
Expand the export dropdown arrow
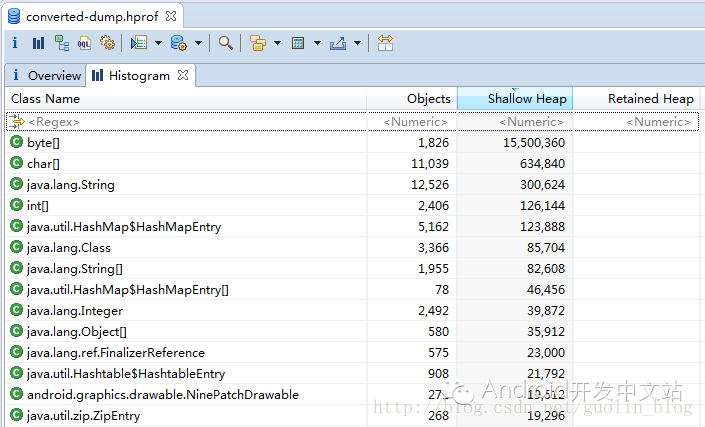[357, 43]
